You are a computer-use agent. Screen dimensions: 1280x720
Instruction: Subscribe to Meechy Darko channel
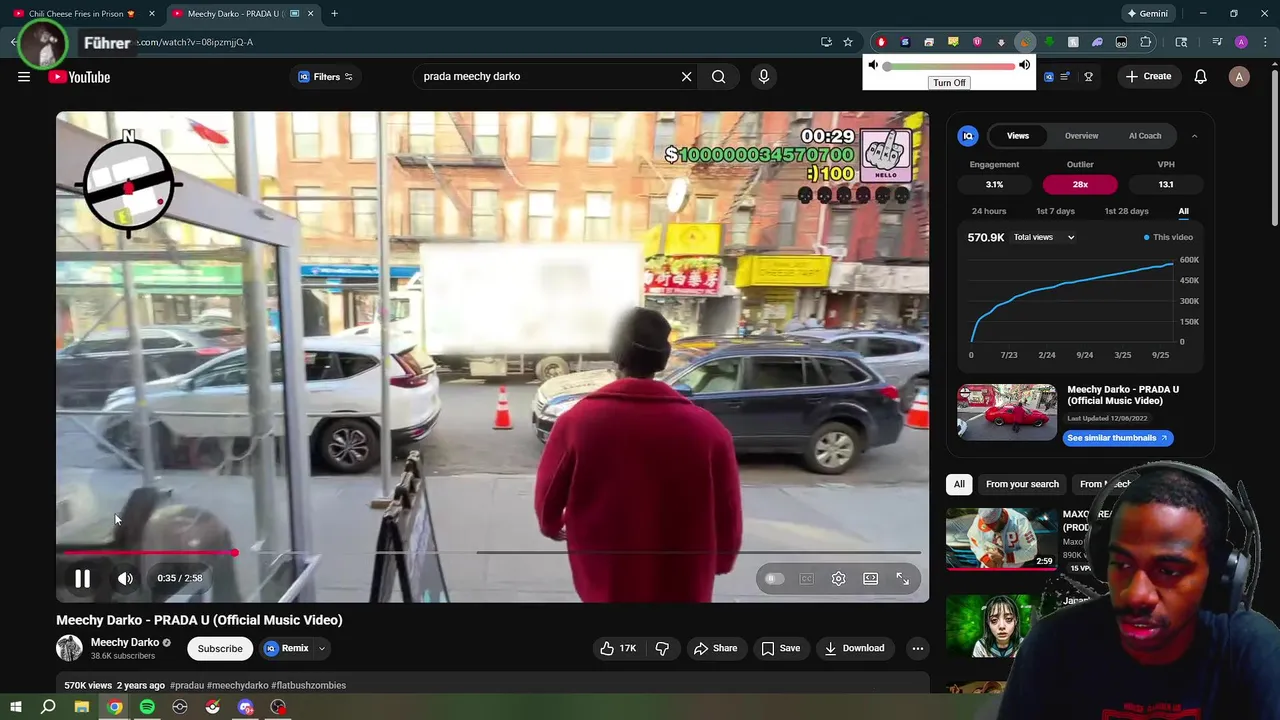(220, 648)
